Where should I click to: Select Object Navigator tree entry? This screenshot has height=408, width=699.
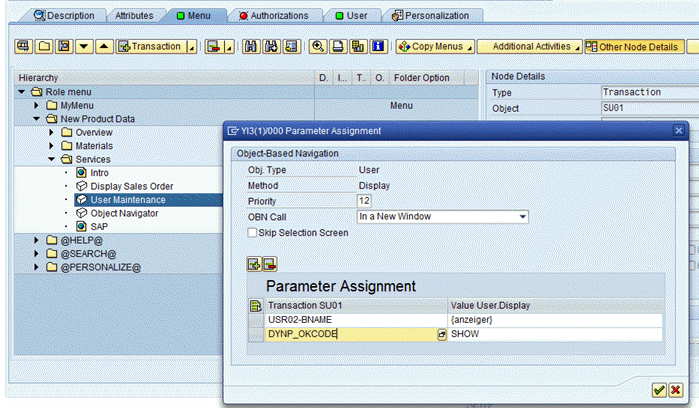pos(124,213)
